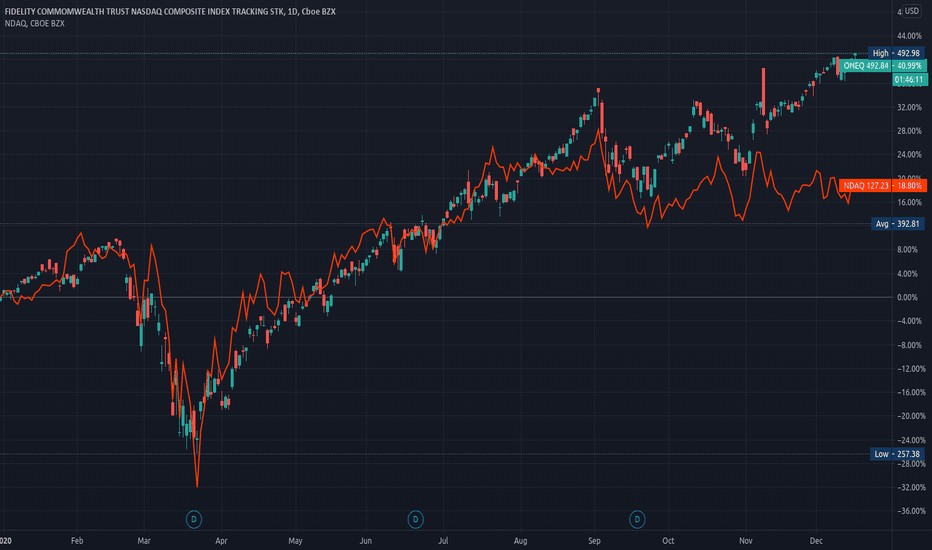Click the -20.00% axis label
The width and height of the screenshot is (932, 550).
point(909,416)
